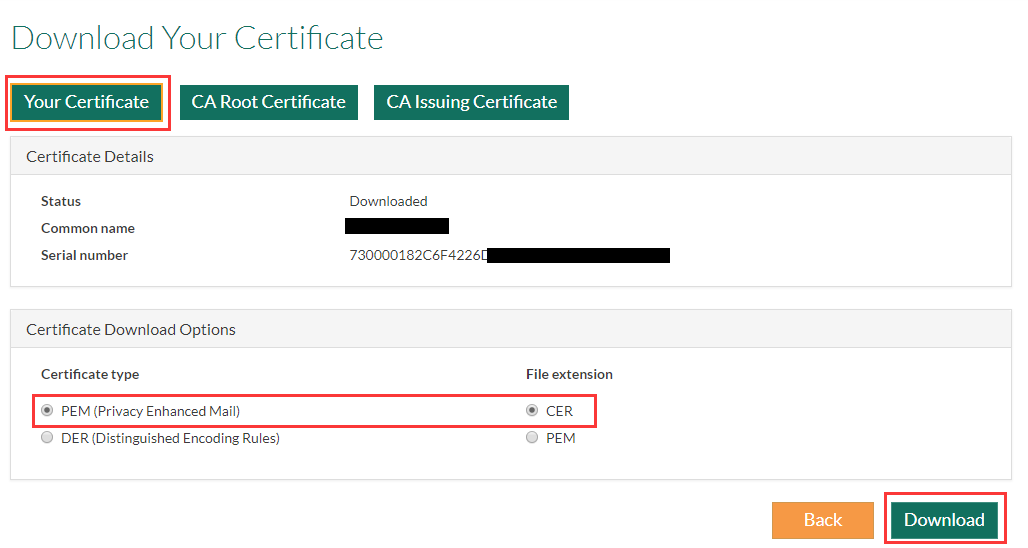This screenshot has width=1028, height=548.
Task: Open the CA Root Certificate tab
Action: click(268, 102)
